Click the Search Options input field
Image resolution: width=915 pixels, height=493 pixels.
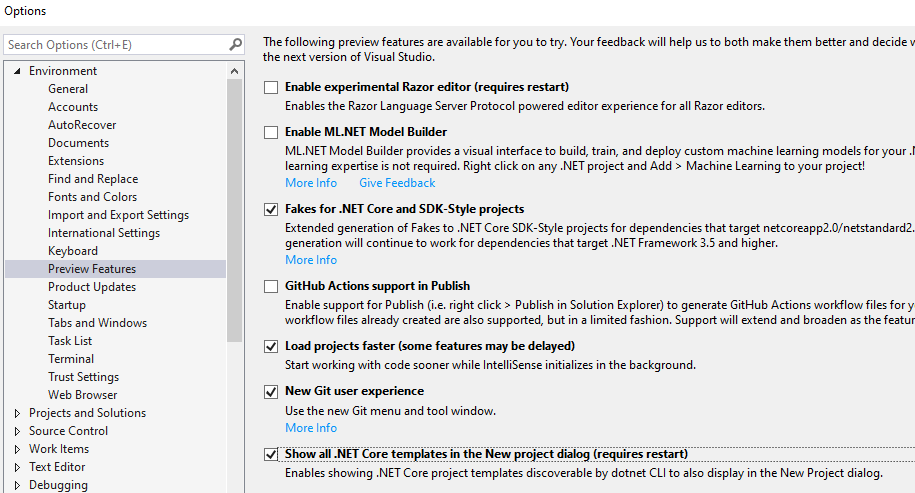[115, 45]
